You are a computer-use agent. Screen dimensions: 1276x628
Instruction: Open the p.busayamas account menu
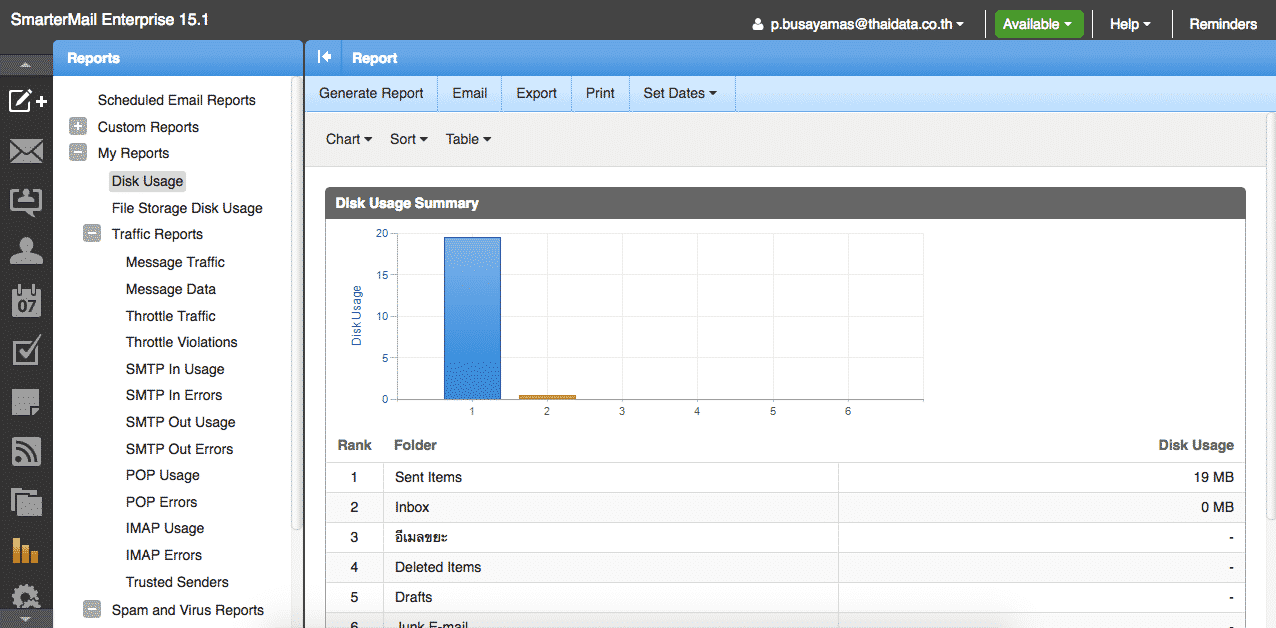point(867,24)
